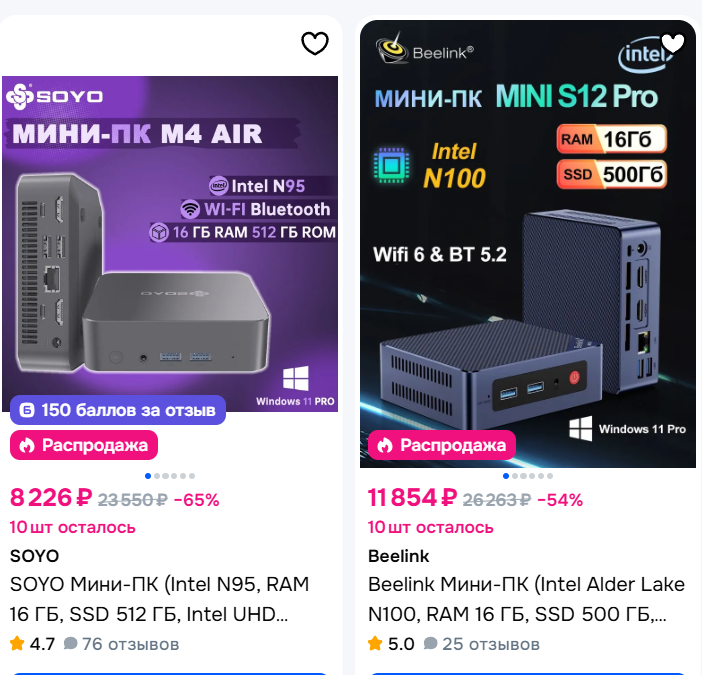Select first carousel dot under Beelink image

tap(506, 476)
